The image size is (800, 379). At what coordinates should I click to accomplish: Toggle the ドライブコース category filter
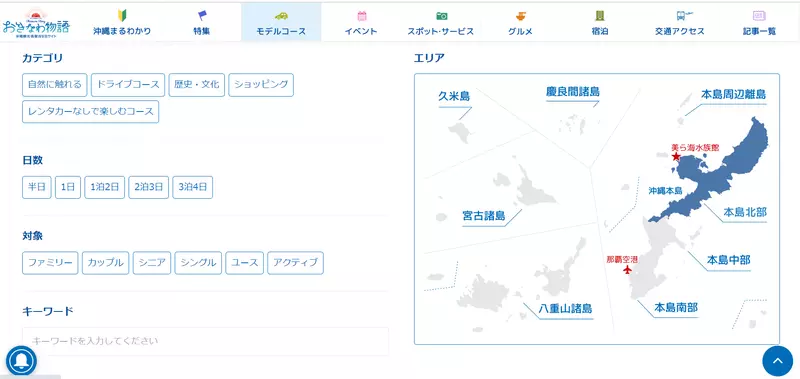pyautogui.click(x=128, y=85)
